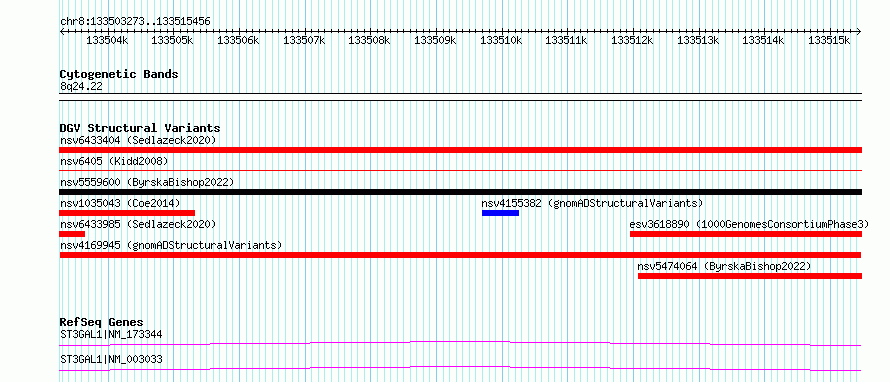Viewport: 890px width, 382px height.
Task: Select the red nsv1035043 variant bar
Action: tap(127, 213)
